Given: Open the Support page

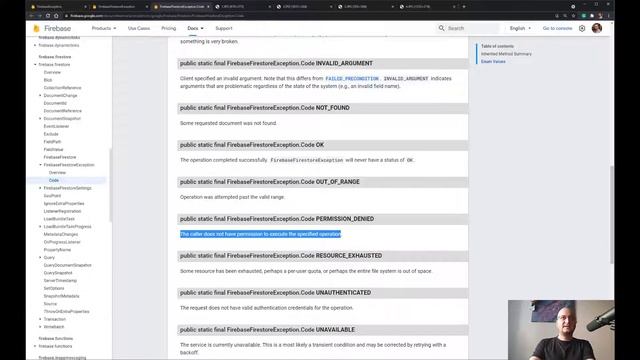Looking at the screenshot, I should (x=224, y=28).
